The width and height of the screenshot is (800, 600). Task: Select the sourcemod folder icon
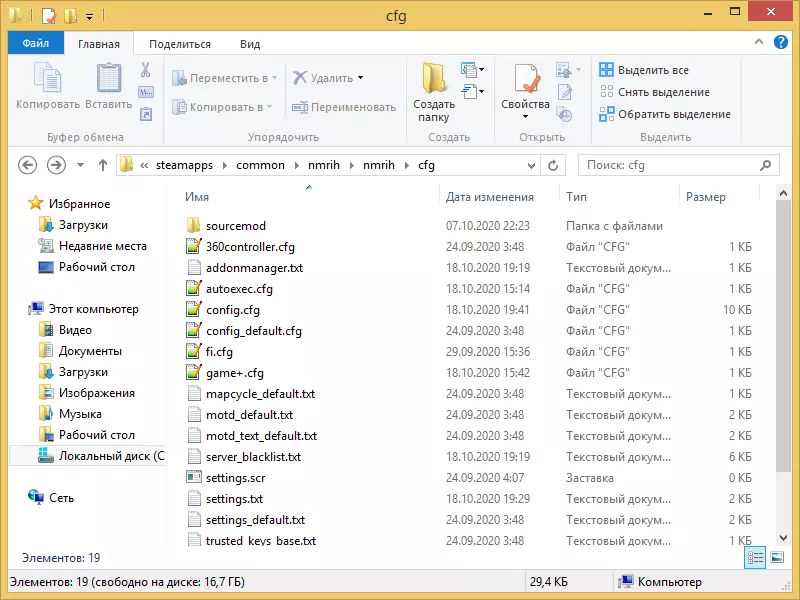(193, 226)
